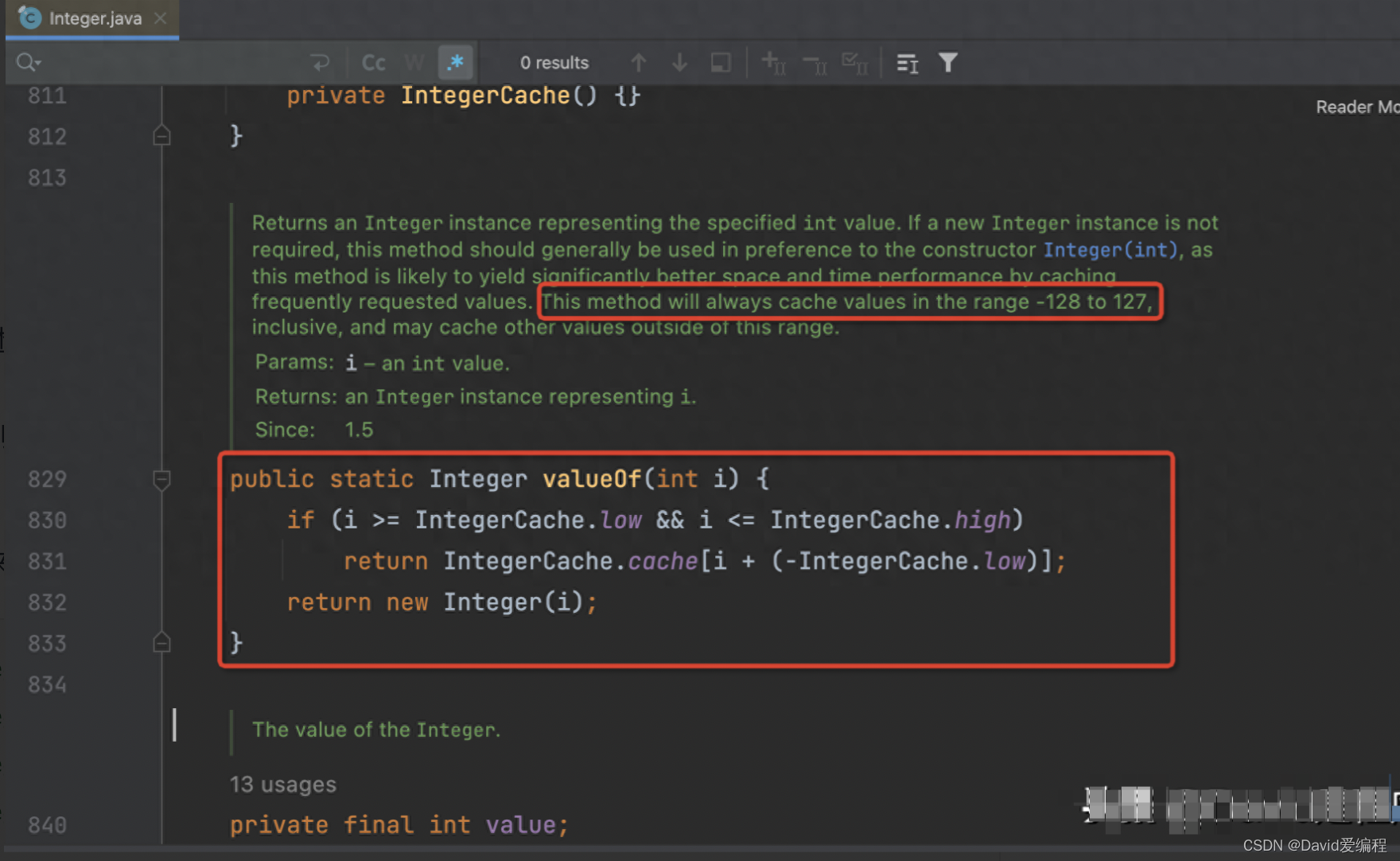Image resolution: width=1400 pixels, height=861 pixels.
Task: Click line number 829 in gutter
Action: click(x=47, y=479)
